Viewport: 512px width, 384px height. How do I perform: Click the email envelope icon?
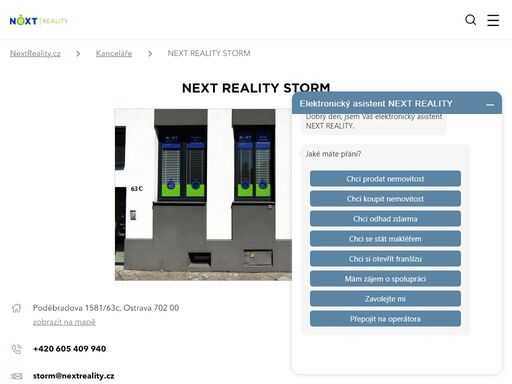16,376
